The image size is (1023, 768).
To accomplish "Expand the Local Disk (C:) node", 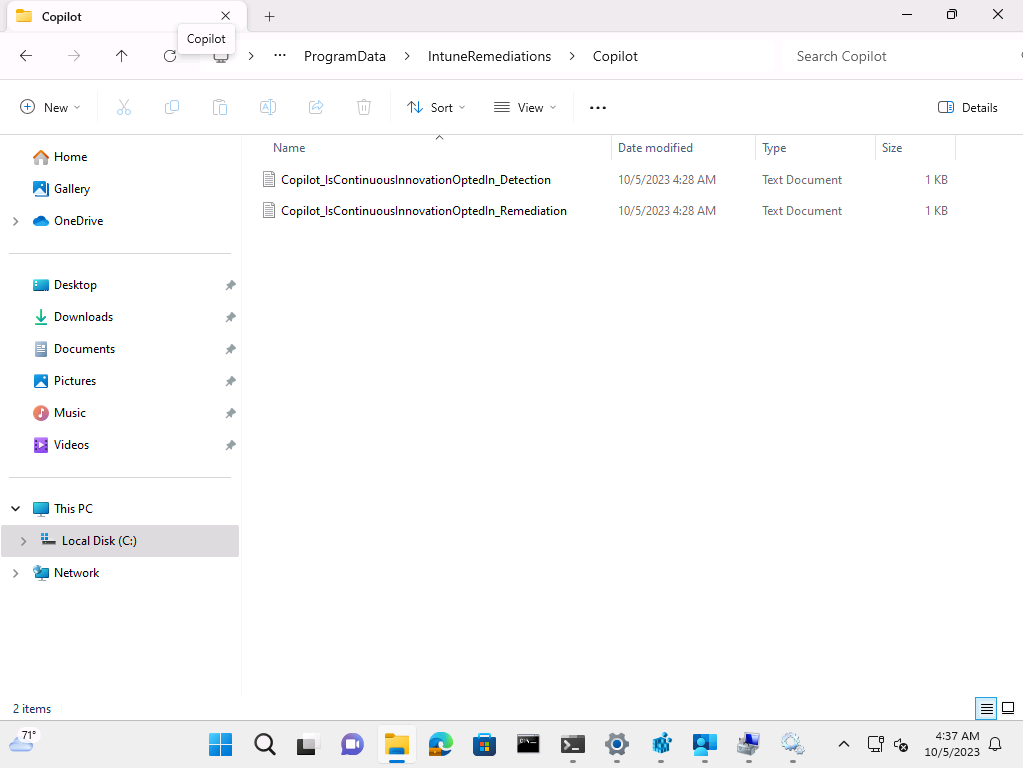I will pyautogui.click(x=23, y=541).
